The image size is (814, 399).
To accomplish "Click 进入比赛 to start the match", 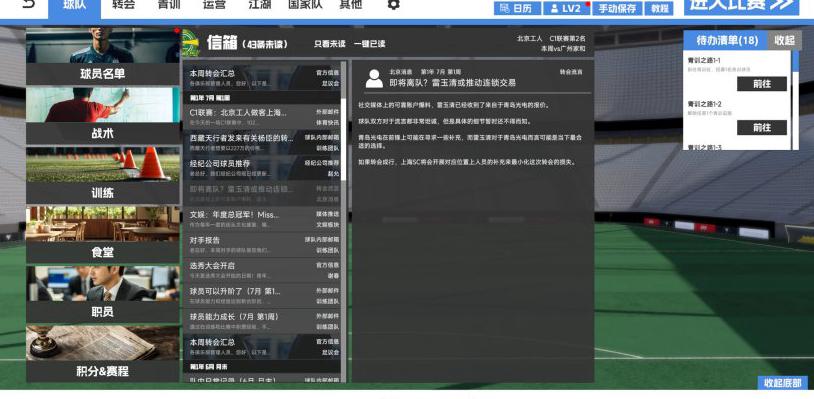I will (742, 6).
